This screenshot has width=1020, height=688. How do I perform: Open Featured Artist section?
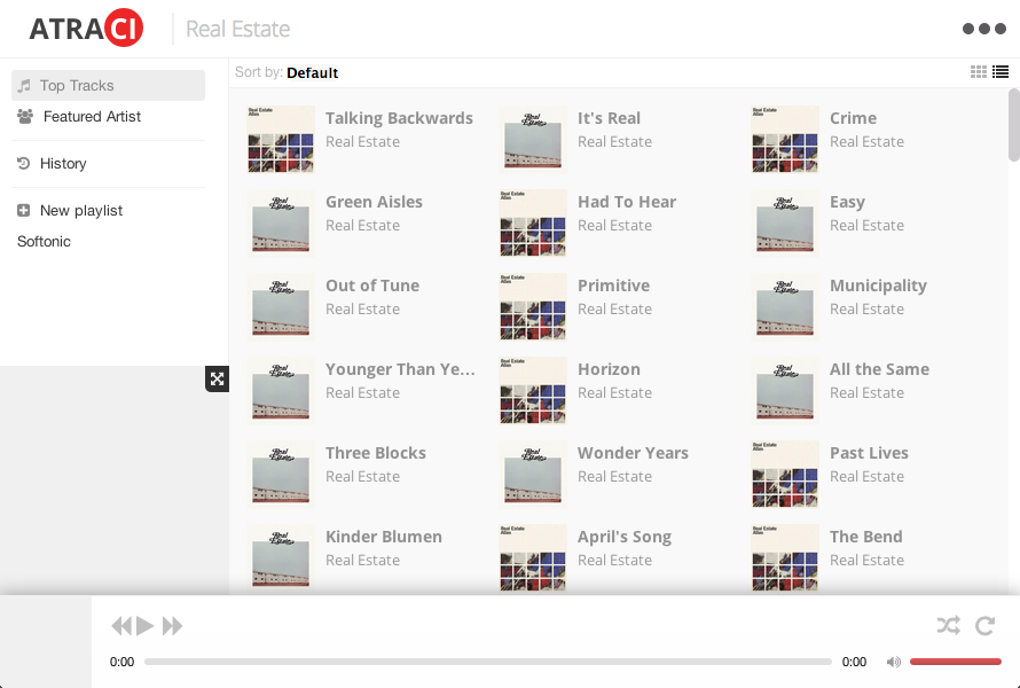tap(92, 116)
